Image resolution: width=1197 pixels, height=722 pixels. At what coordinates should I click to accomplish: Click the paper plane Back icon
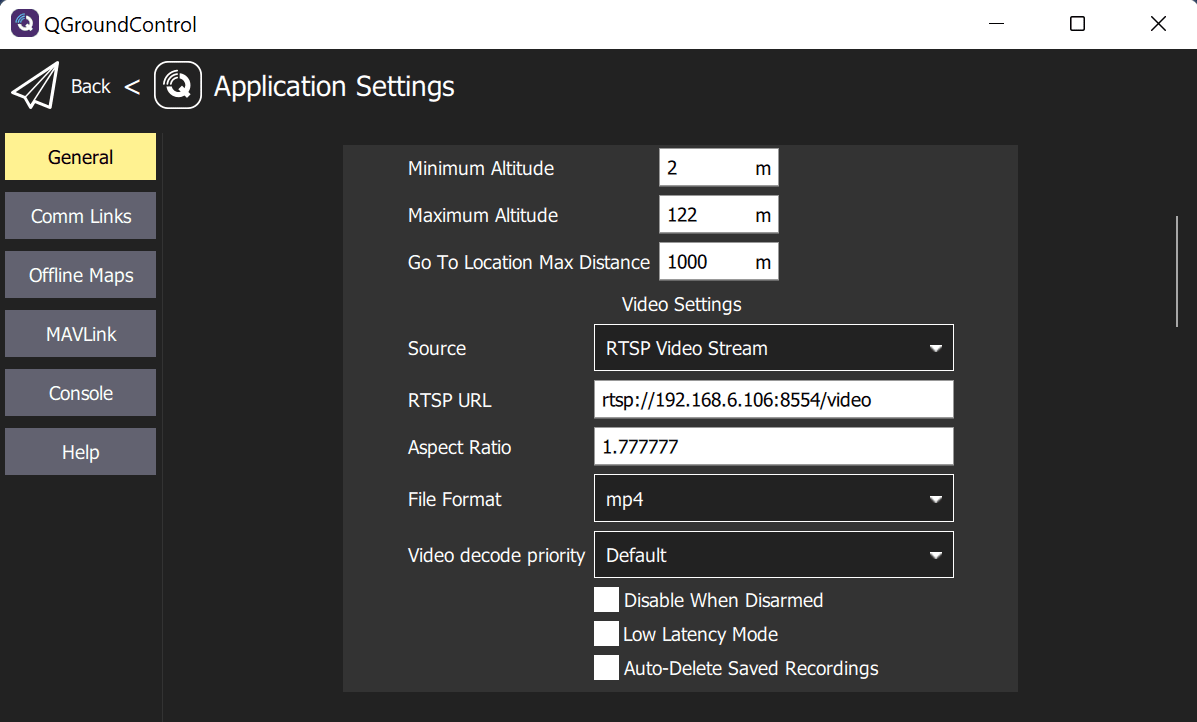tap(35, 87)
